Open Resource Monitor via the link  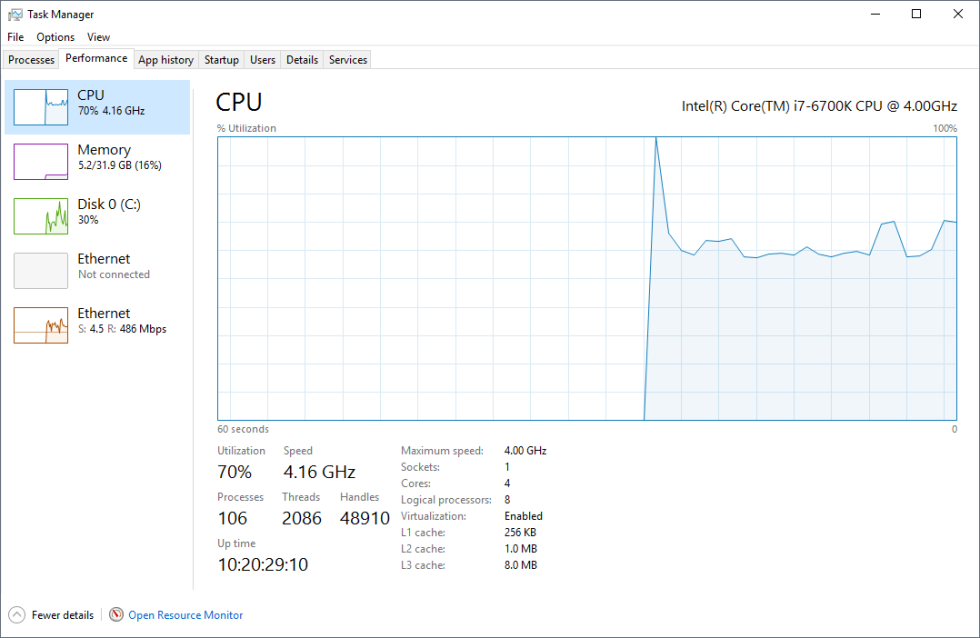click(184, 614)
